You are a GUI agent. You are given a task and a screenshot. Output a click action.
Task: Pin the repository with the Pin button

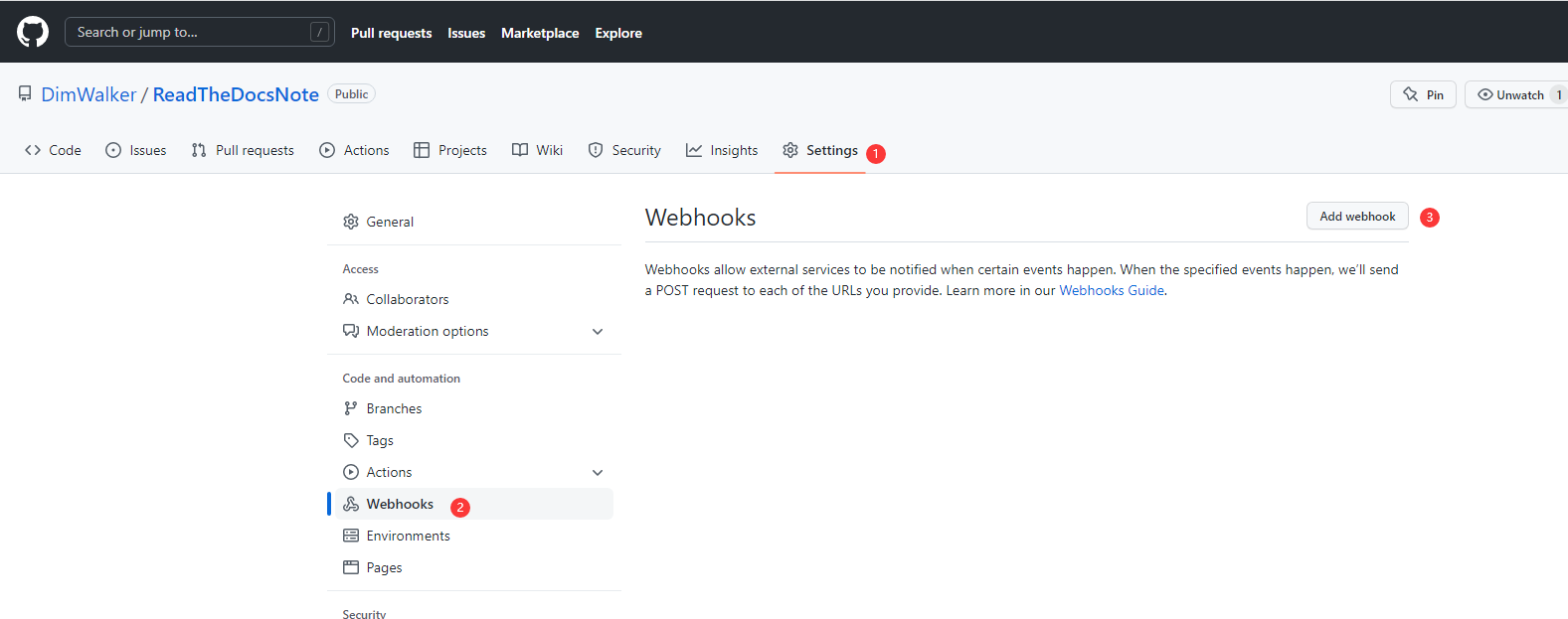click(1423, 94)
